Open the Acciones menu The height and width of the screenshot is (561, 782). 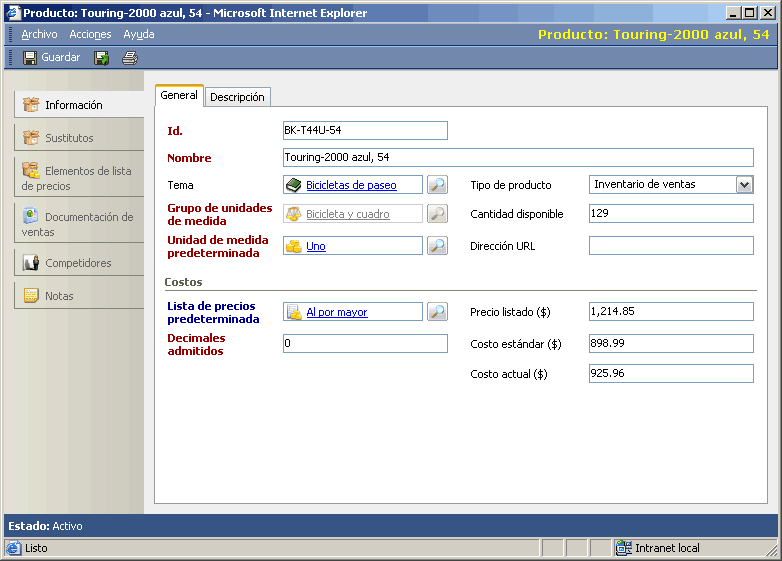click(x=90, y=34)
